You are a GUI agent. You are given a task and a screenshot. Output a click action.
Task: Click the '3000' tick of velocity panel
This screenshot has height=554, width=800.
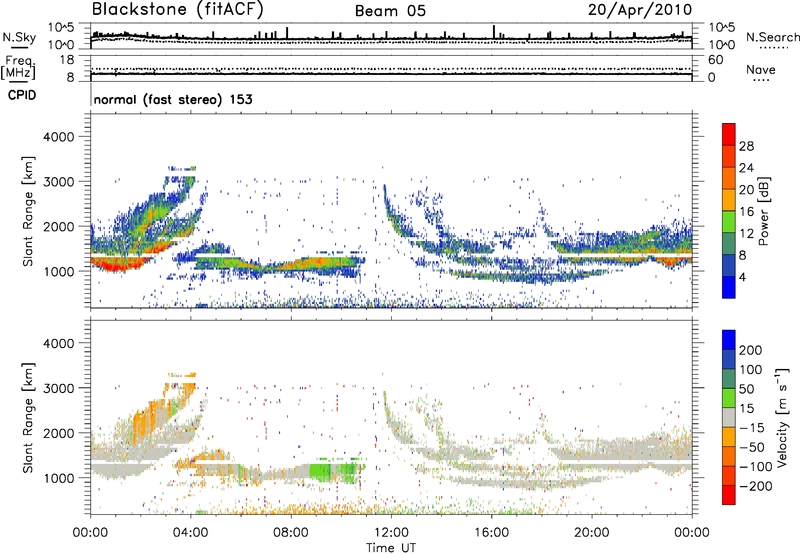(x=58, y=388)
